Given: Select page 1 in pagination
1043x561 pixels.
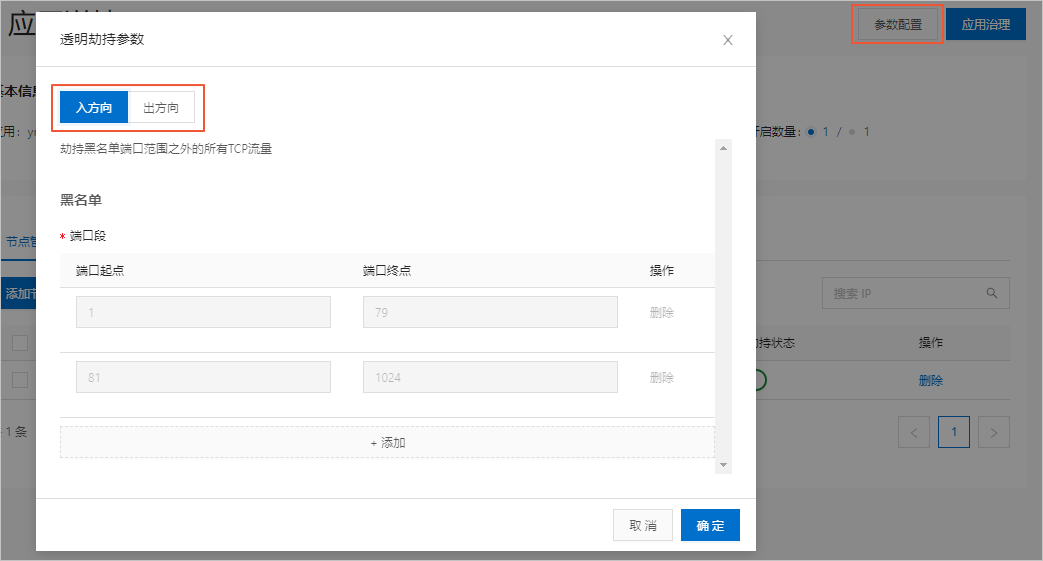Looking at the screenshot, I should point(954,433).
